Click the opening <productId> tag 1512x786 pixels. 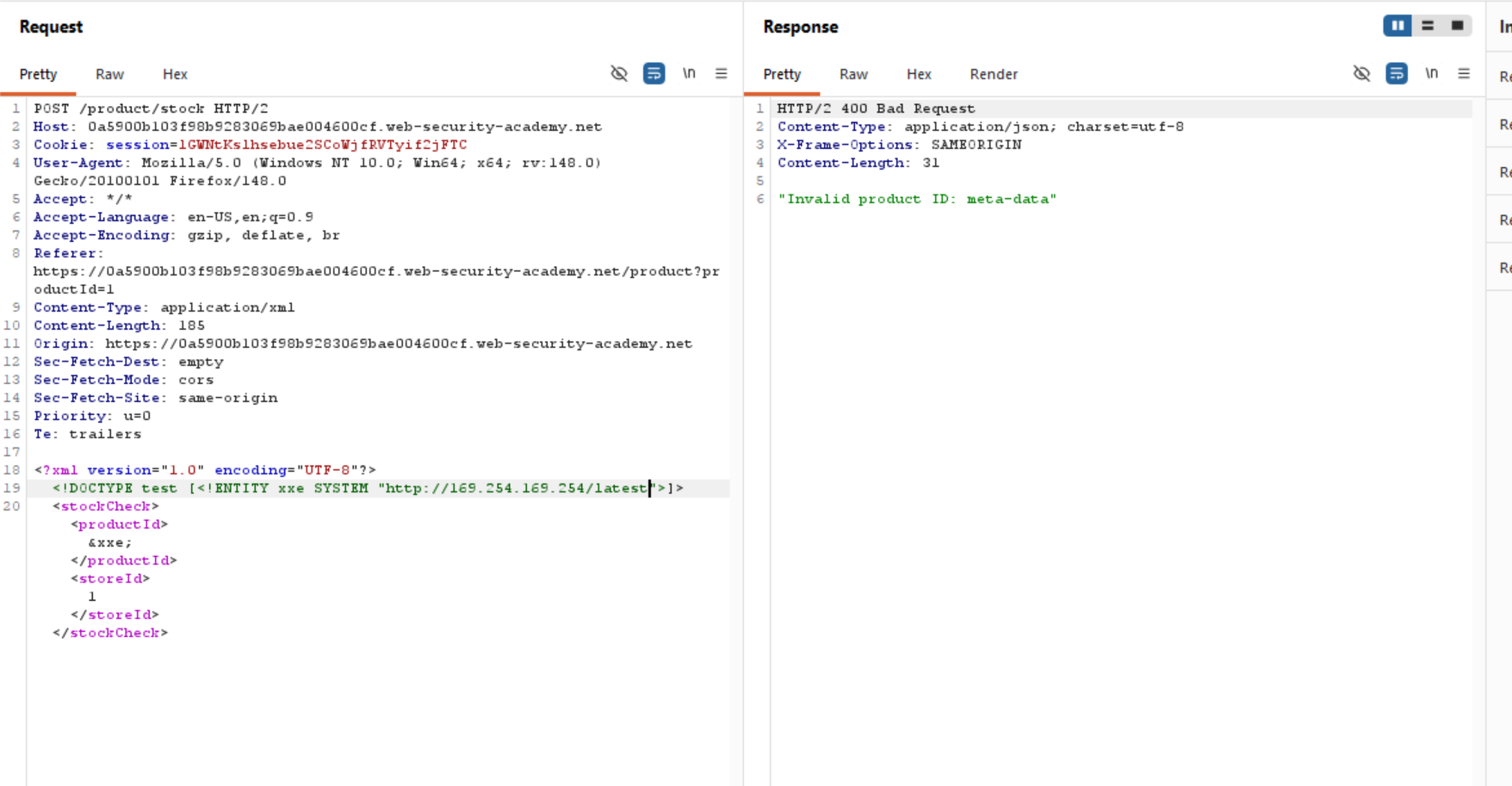119,524
